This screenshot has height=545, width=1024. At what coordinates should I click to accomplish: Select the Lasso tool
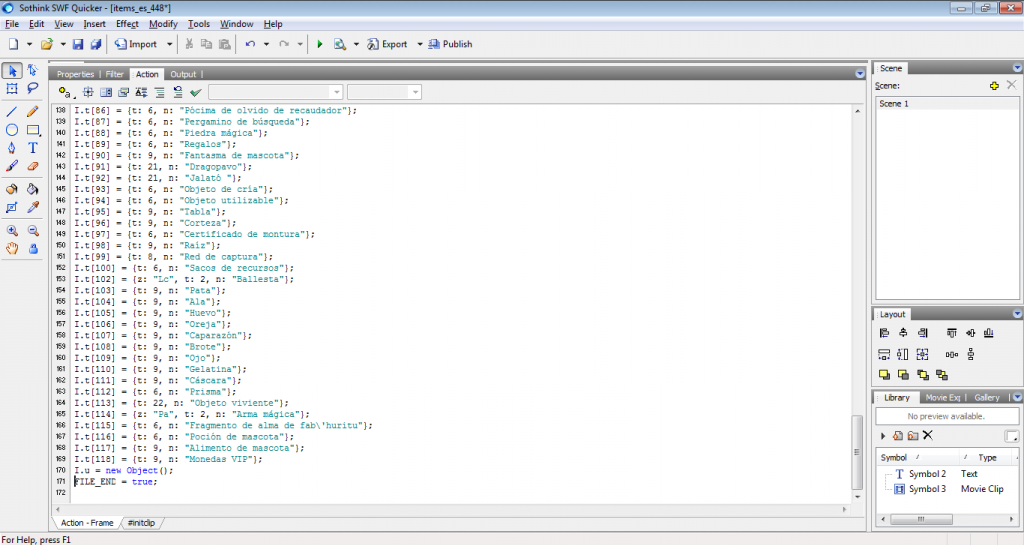click(33, 89)
